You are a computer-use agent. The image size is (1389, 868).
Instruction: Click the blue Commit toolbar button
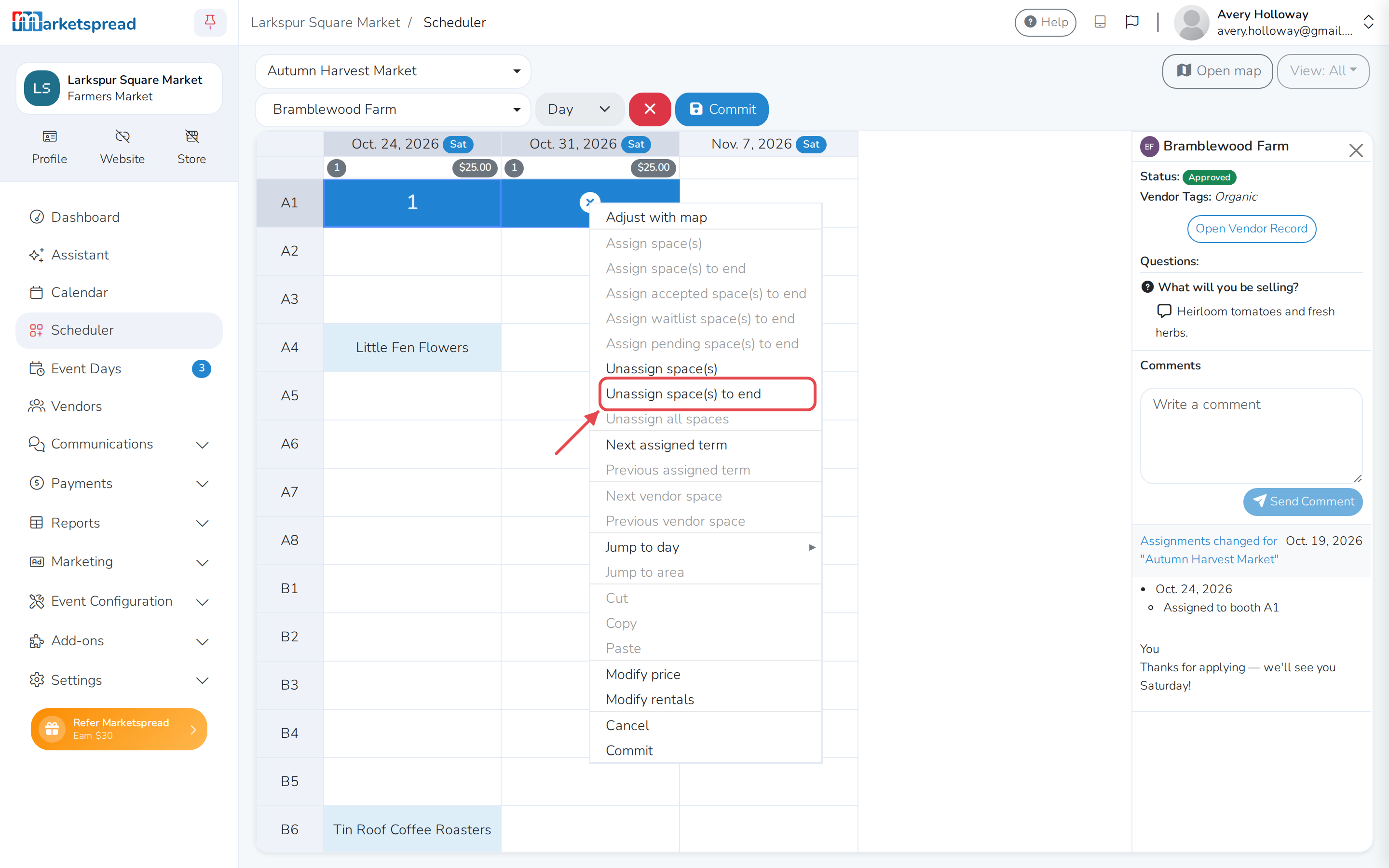[722, 109]
